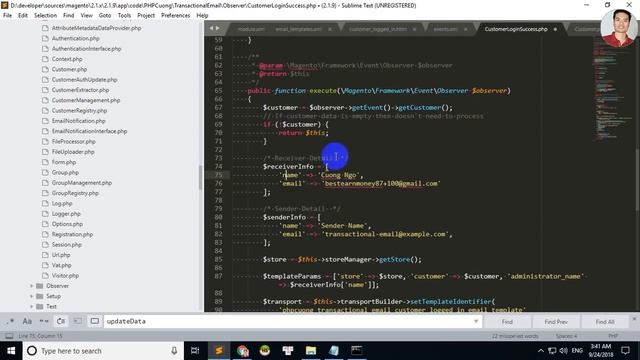This screenshot has height=360, width=640.
Task: Click the Form.php file icon
Action: point(45,162)
